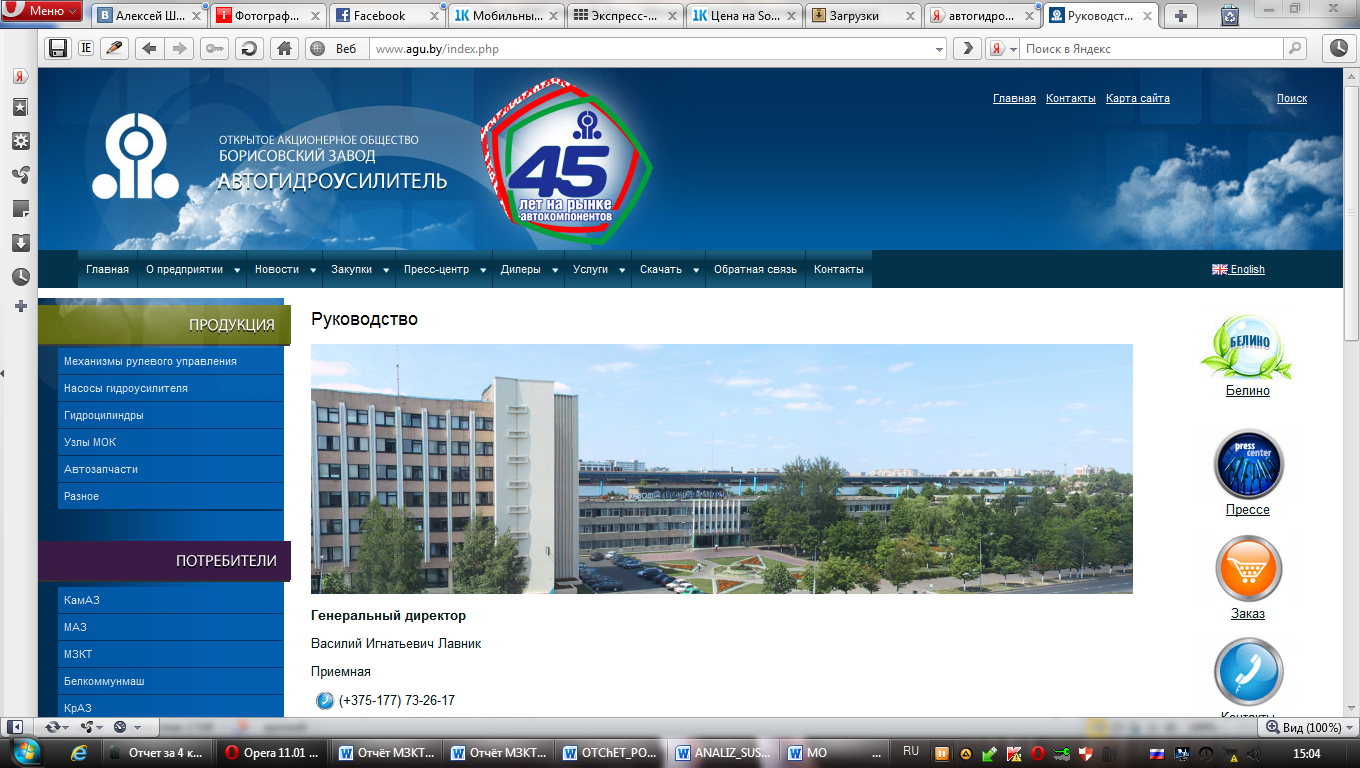Click the Windows Start button

coord(27,752)
